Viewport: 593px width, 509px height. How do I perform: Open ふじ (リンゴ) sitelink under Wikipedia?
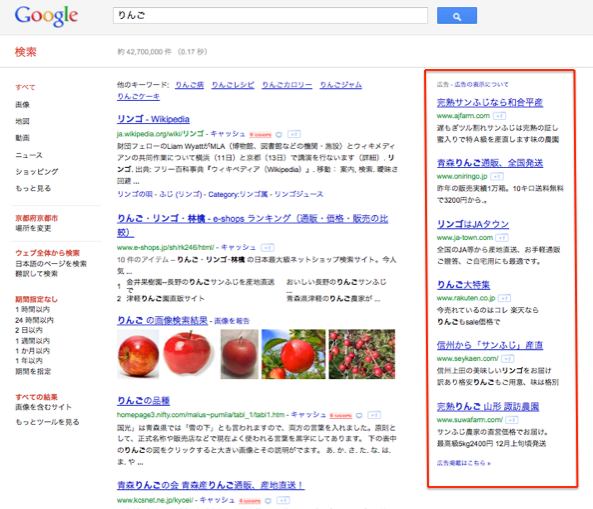point(181,194)
